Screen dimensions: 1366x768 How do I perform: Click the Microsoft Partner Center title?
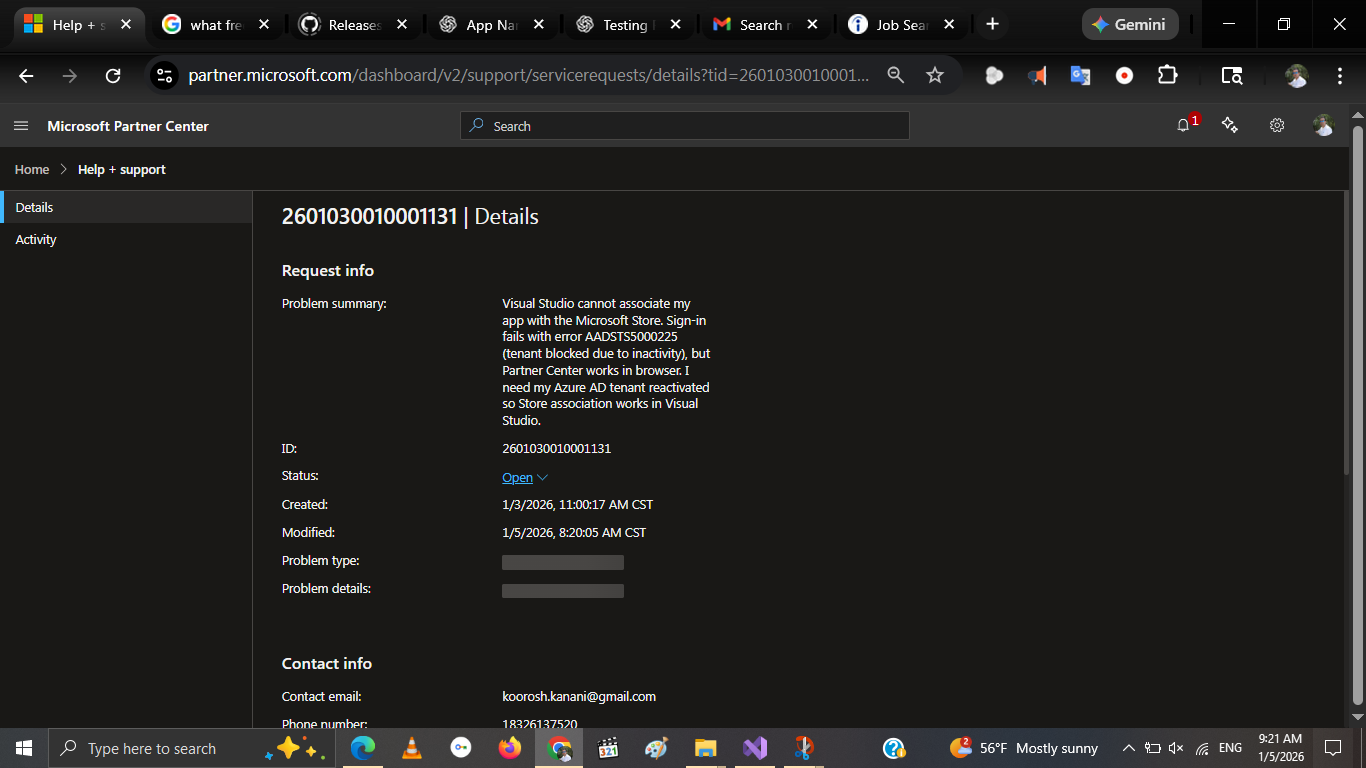128,126
